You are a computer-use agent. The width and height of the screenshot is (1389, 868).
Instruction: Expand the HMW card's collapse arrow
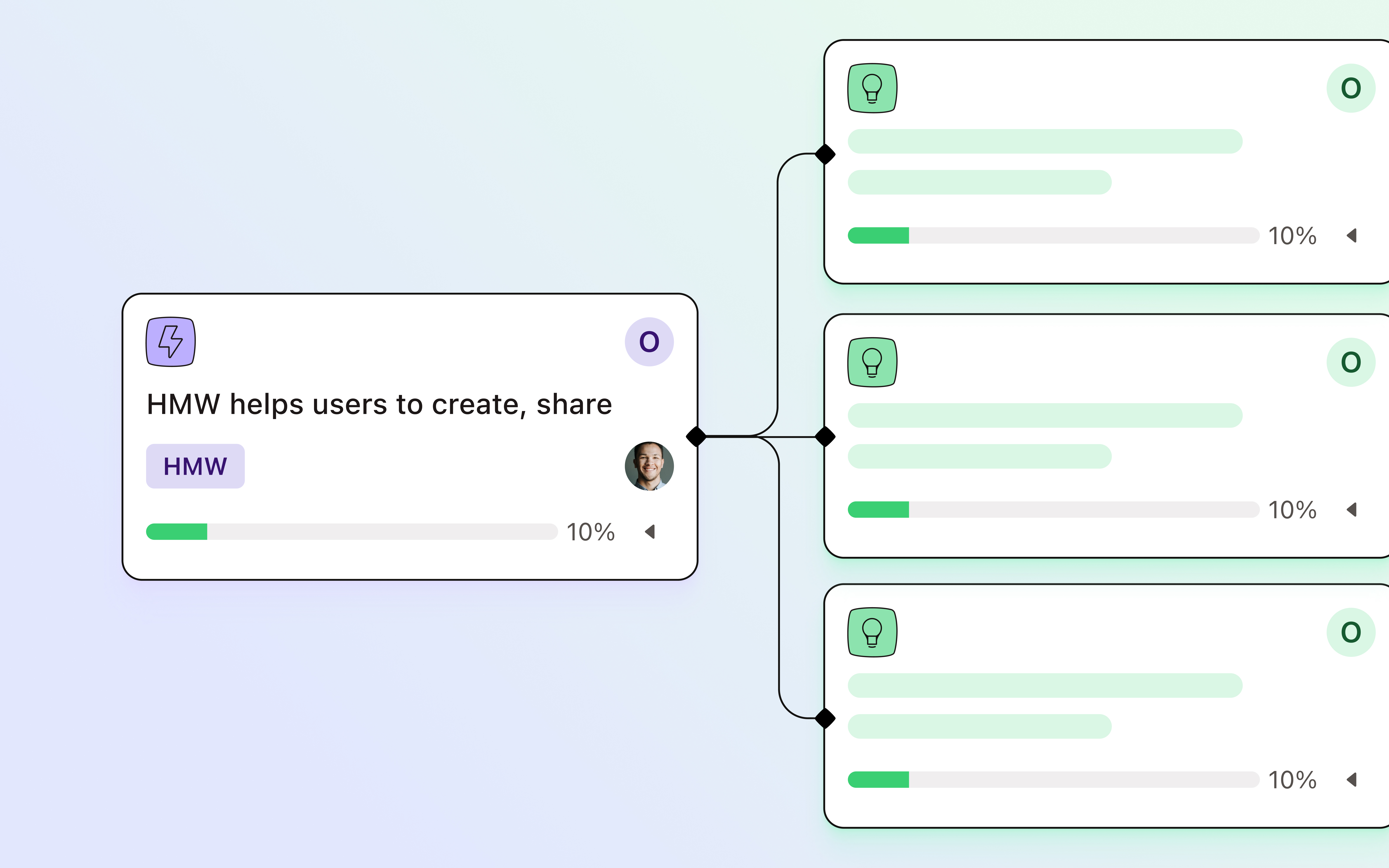[x=650, y=532]
